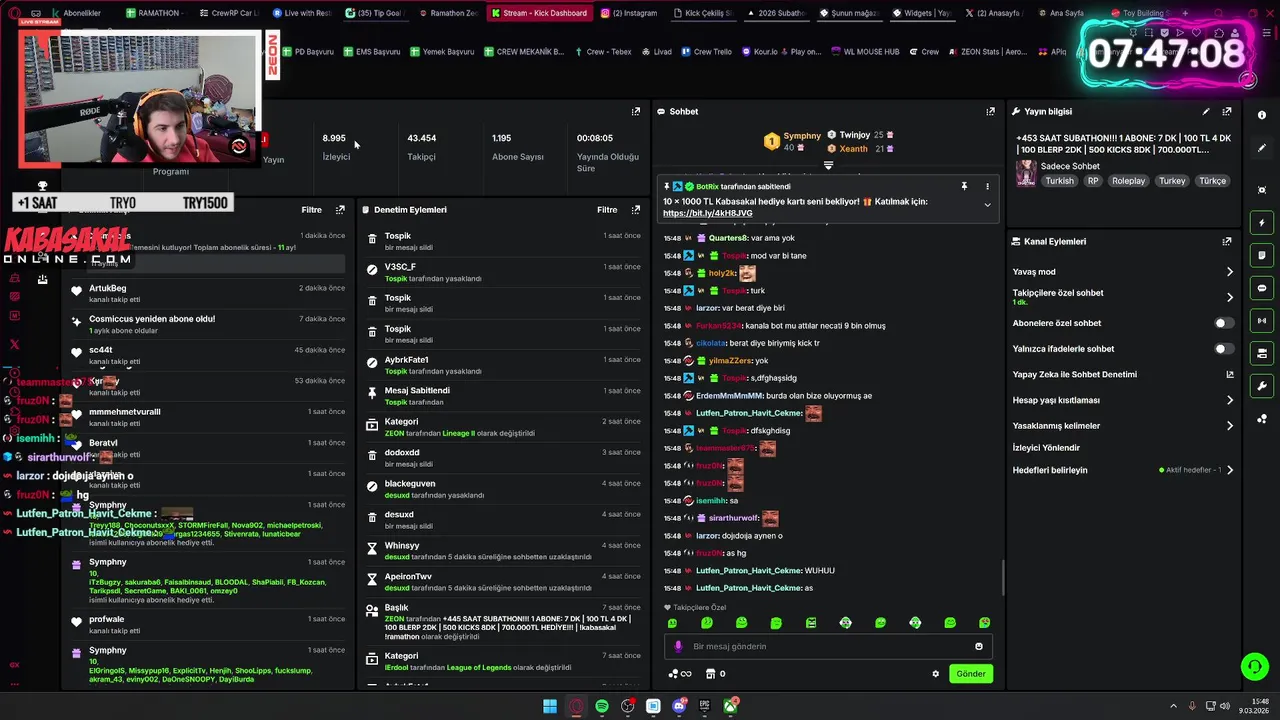
Task: Expand Yavaş mod settings
Action: click(x=1229, y=272)
